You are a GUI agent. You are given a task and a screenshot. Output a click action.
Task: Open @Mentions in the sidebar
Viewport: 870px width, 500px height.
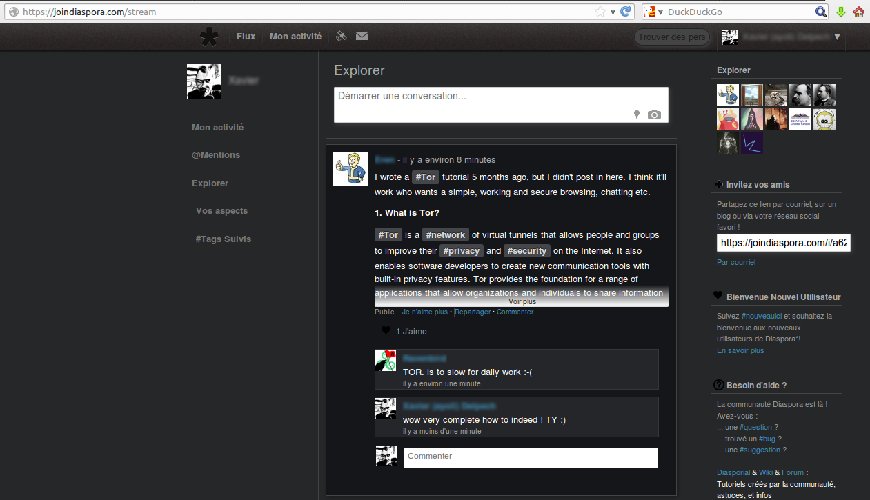click(x=216, y=155)
